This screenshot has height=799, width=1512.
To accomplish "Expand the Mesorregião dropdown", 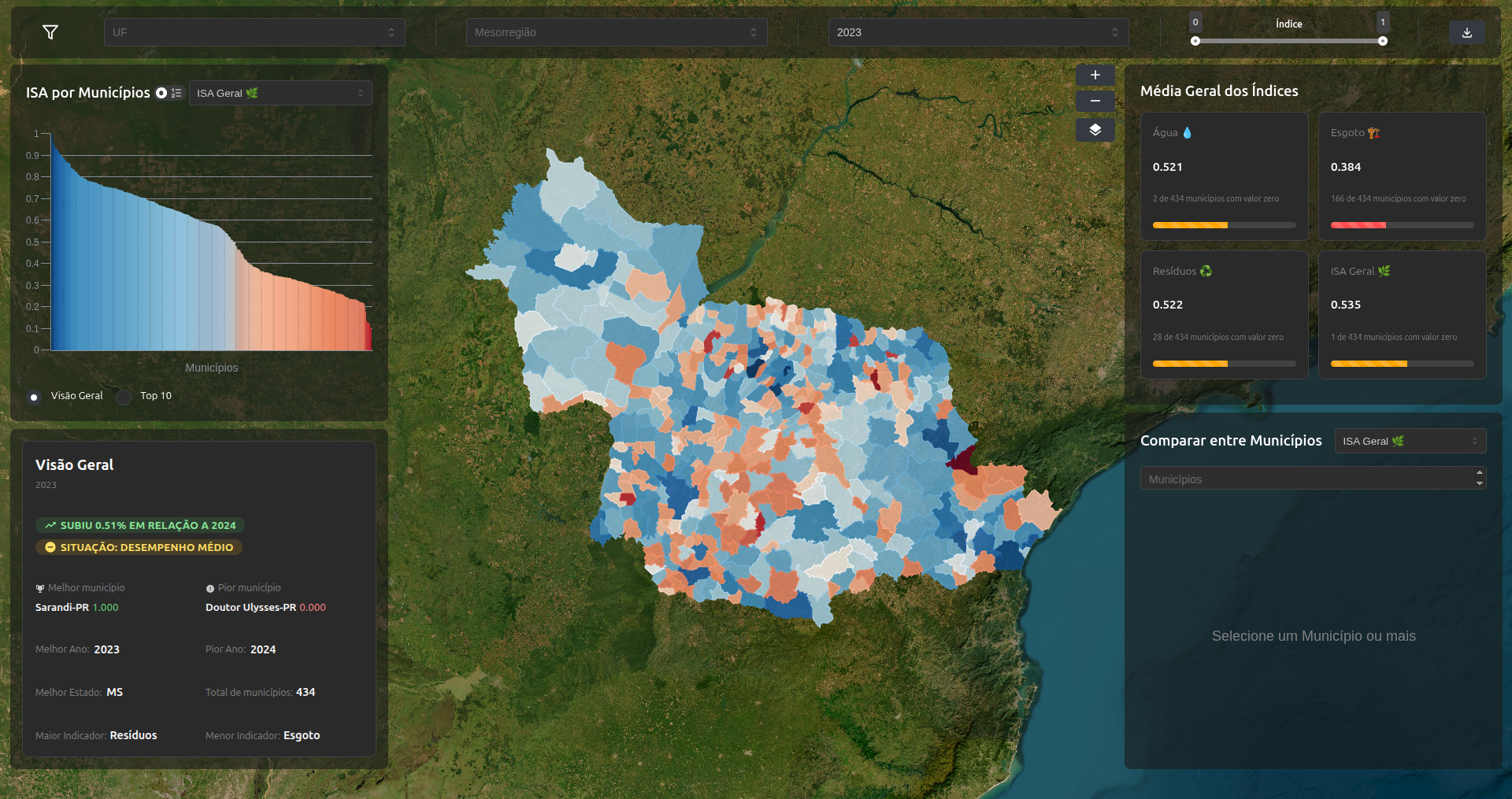I will coord(617,32).
